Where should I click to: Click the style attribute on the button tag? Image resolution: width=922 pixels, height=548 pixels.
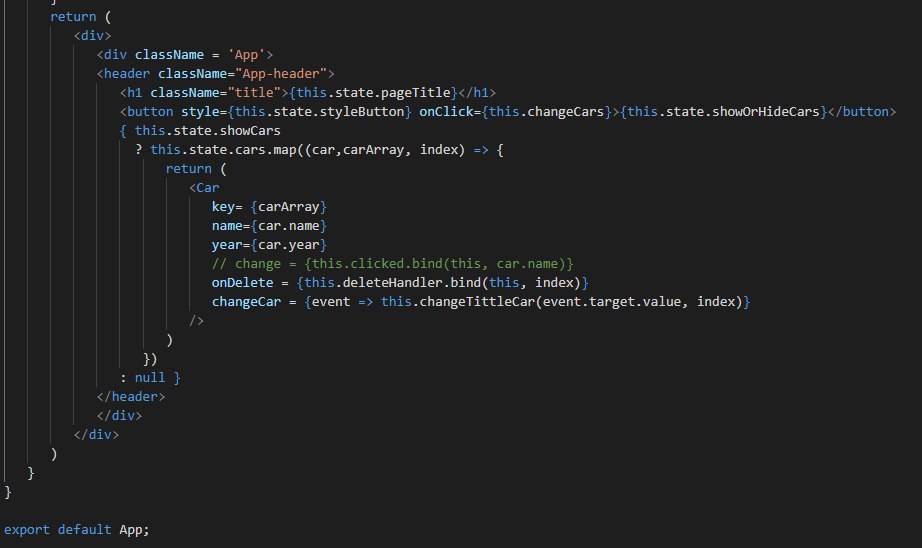(200, 112)
